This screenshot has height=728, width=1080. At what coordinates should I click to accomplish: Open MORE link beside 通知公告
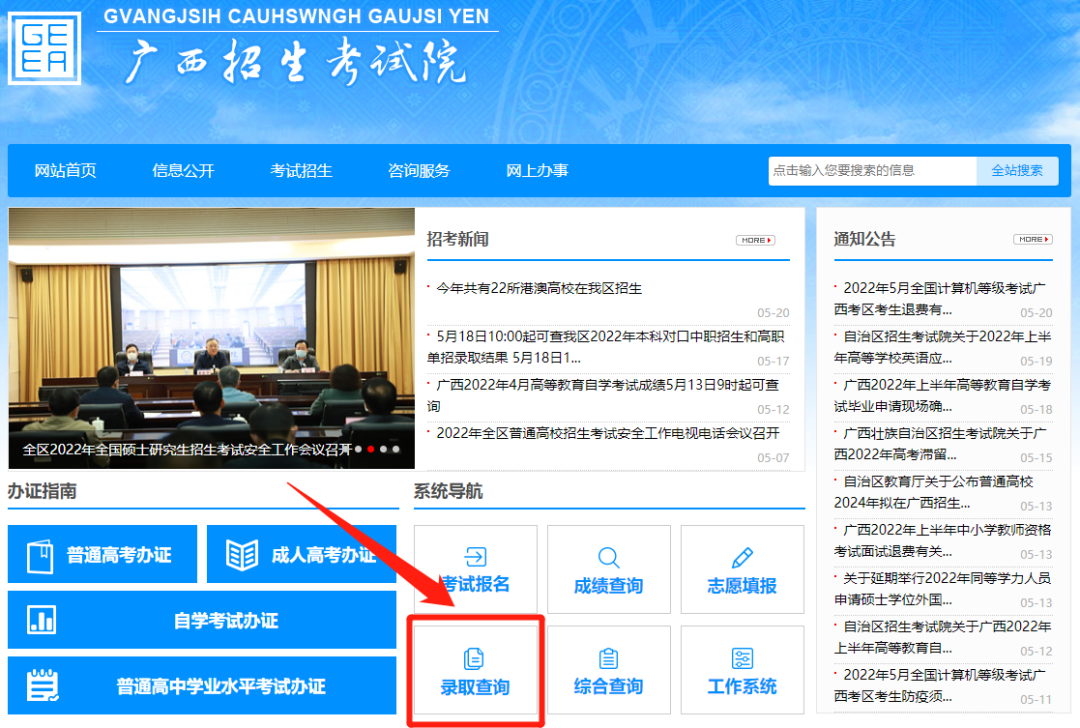click(x=1032, y=239)
